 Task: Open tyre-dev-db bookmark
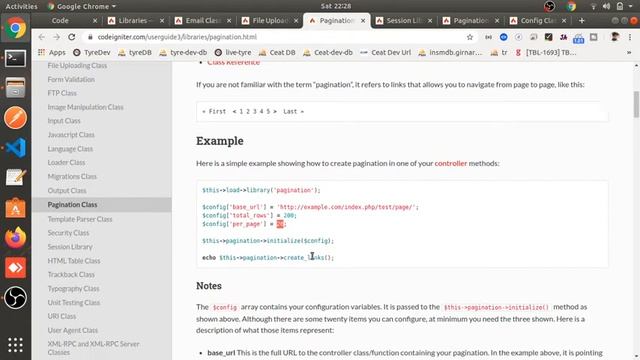coord(184,53)
